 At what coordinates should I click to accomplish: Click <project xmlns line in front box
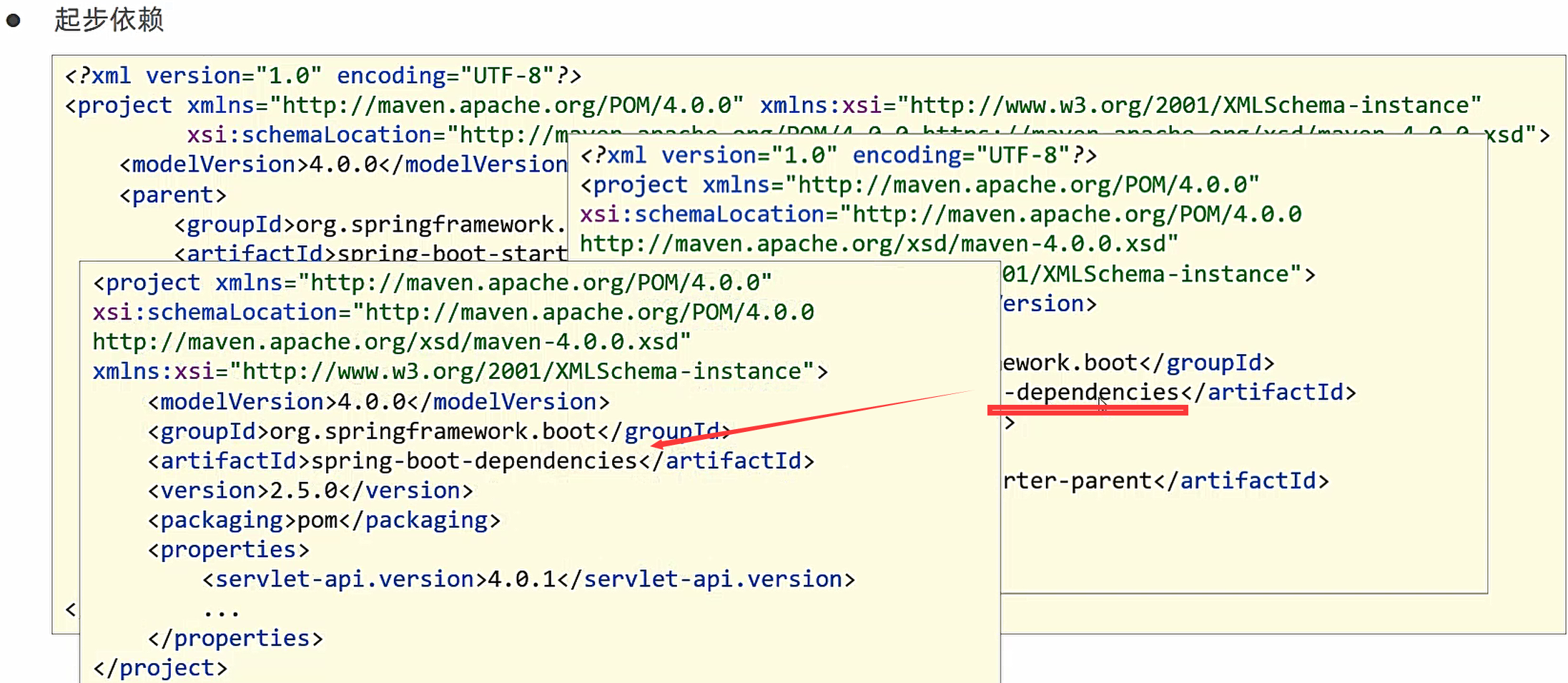tap(433, 282)
